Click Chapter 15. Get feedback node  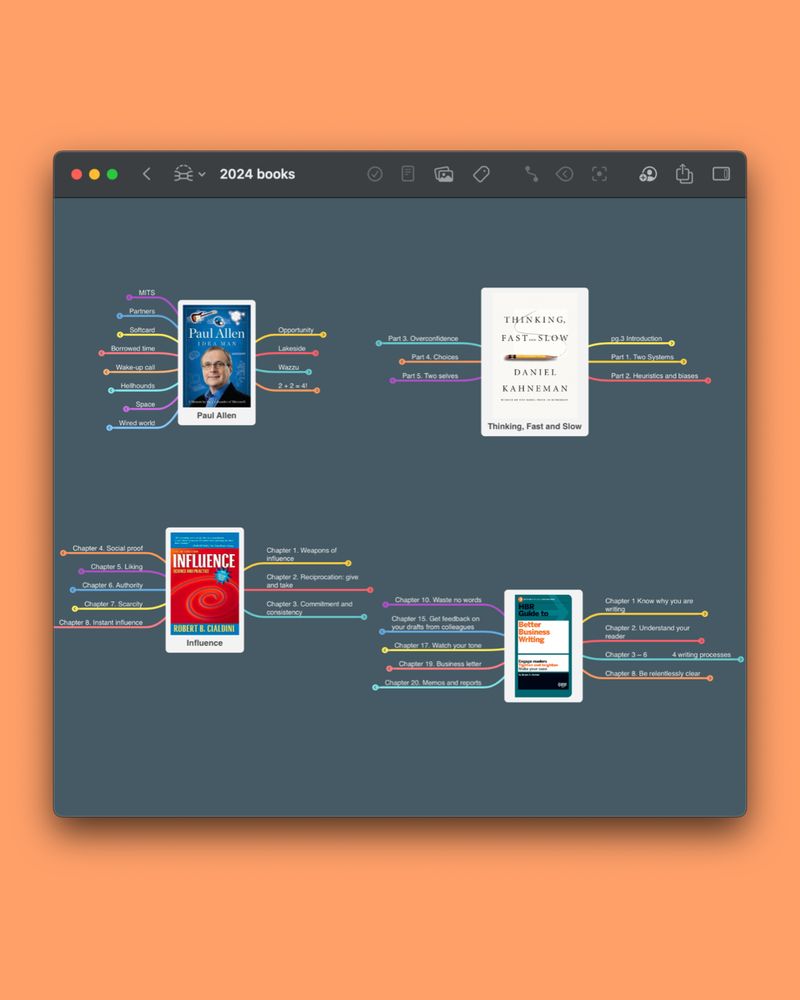(435, 622)
